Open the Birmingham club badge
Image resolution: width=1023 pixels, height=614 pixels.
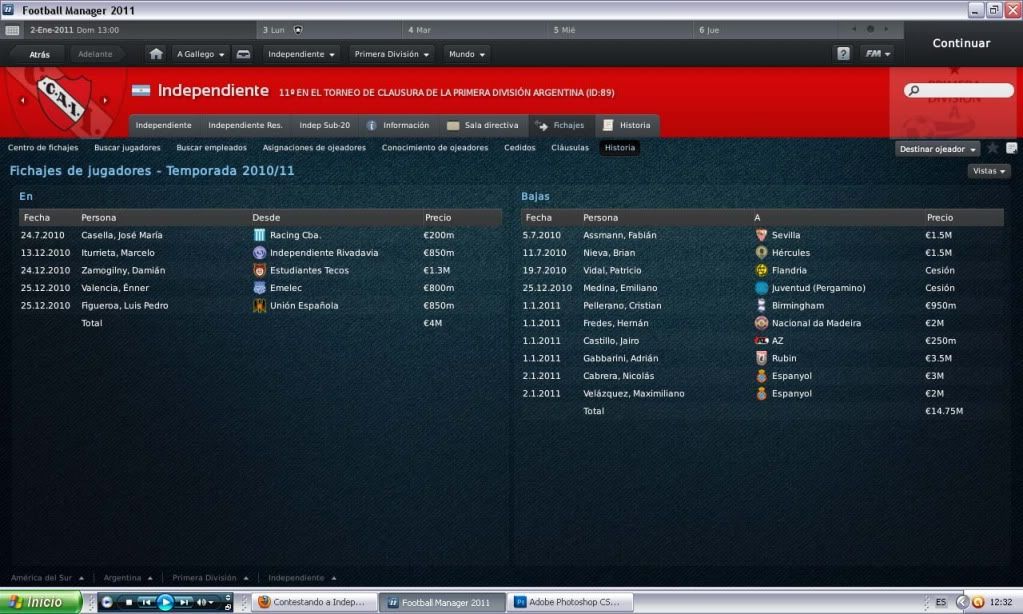point(761,305)
